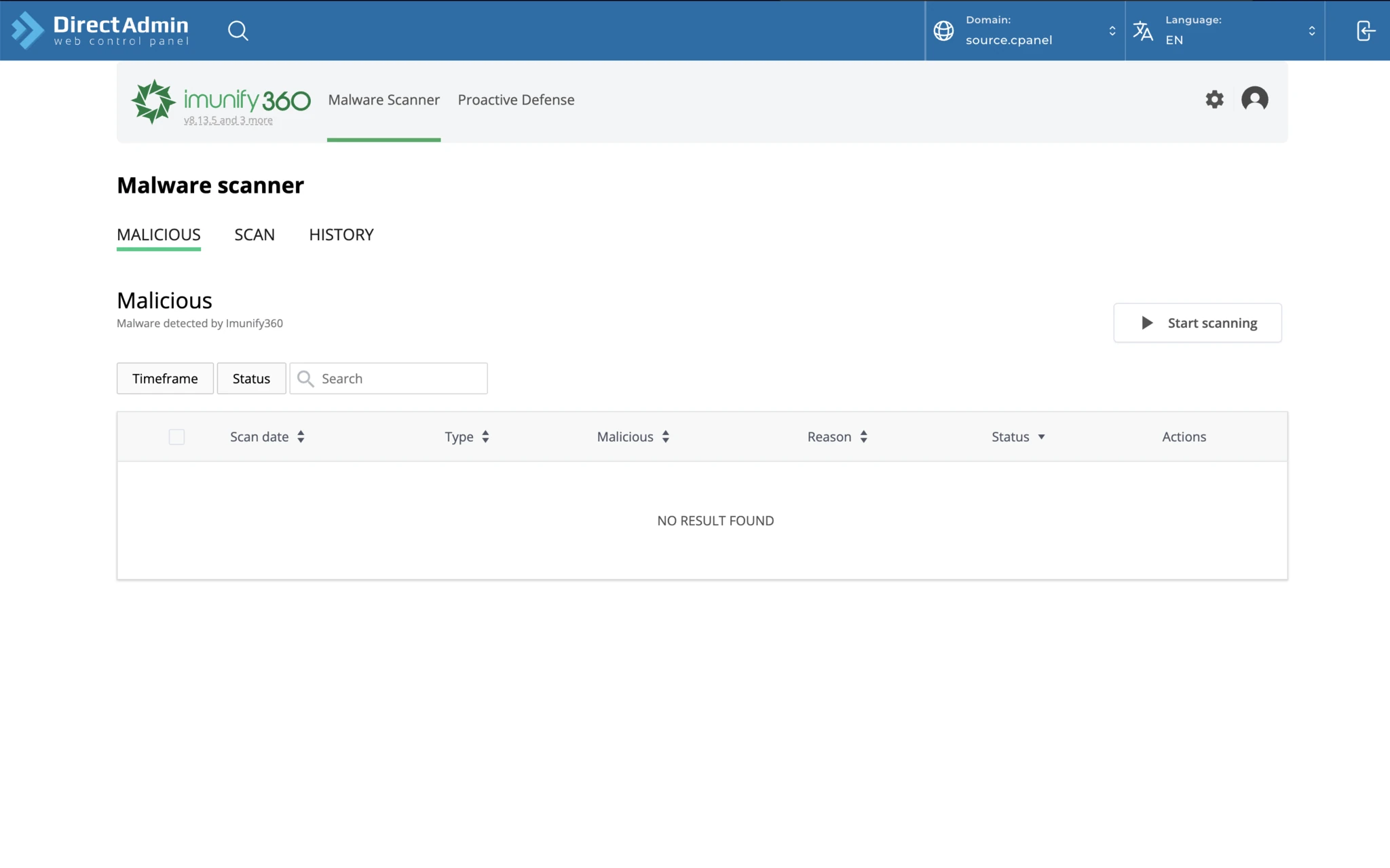The image size is (1390, 868).
Task: Open the Status filter dropdown
Action: pyautogui.click(x=251, y=379)
